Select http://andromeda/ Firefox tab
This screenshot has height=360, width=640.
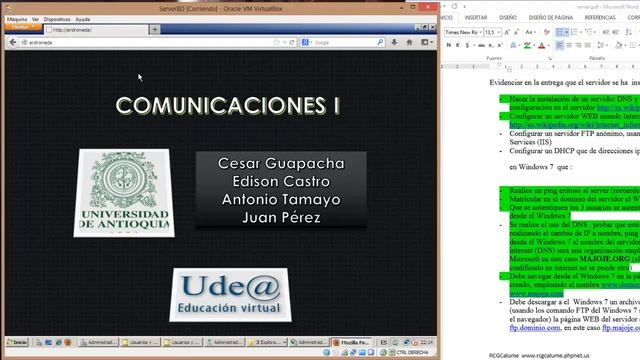pyautogui.click(x=97, y=29)
